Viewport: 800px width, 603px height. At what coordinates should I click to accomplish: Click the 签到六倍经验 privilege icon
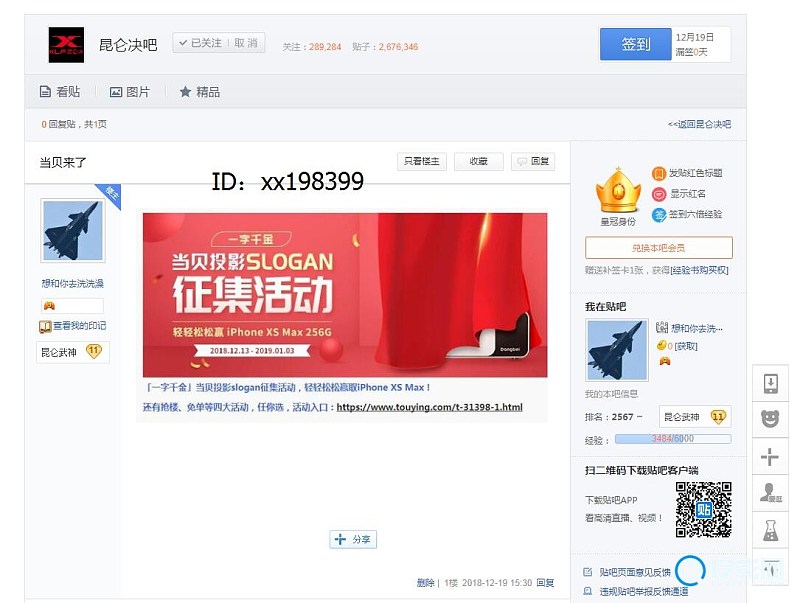coord(659,215)
